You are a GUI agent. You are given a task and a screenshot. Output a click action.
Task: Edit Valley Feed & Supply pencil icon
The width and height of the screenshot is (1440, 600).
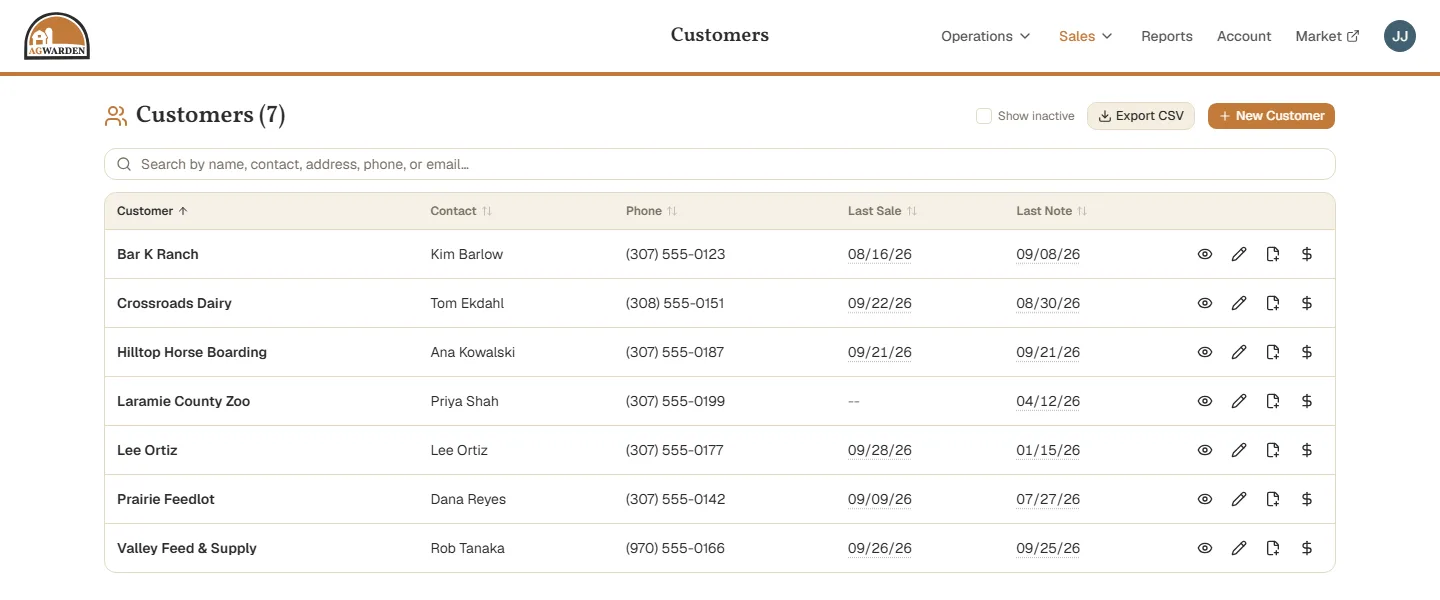point(1239,548)
